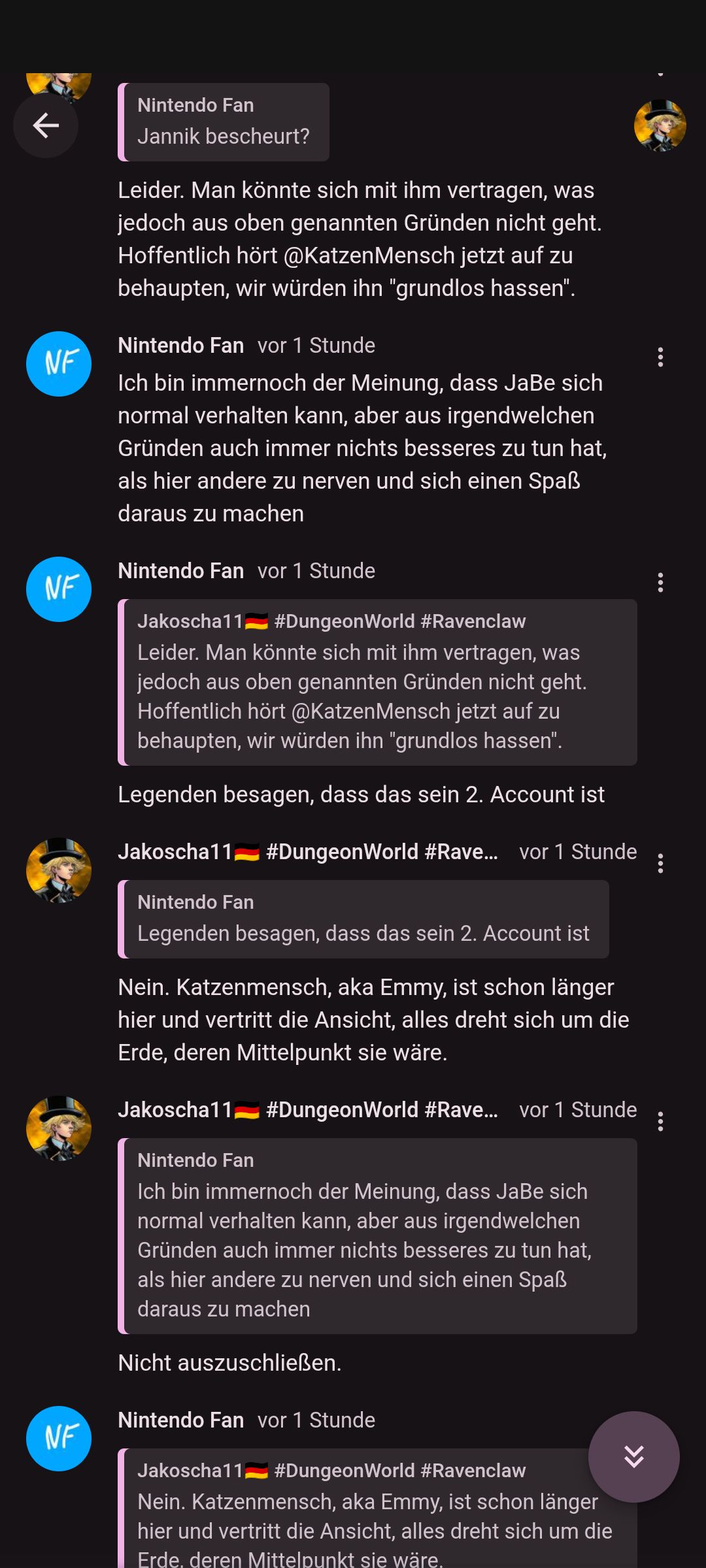706x1568 pixels.
Task: Jump to quoted 'Legenden besagen' reply box
Action: 363,919
